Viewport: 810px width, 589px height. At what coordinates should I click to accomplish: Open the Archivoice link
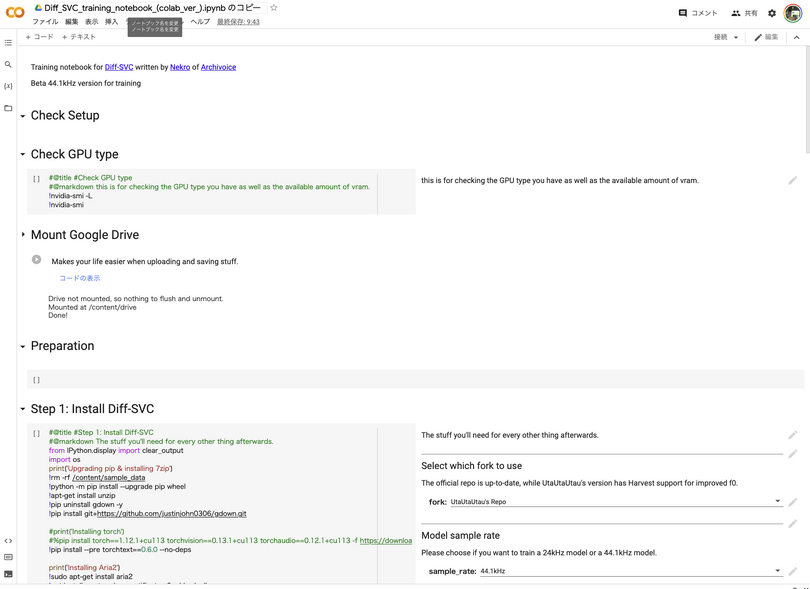[x=219, y=67]
